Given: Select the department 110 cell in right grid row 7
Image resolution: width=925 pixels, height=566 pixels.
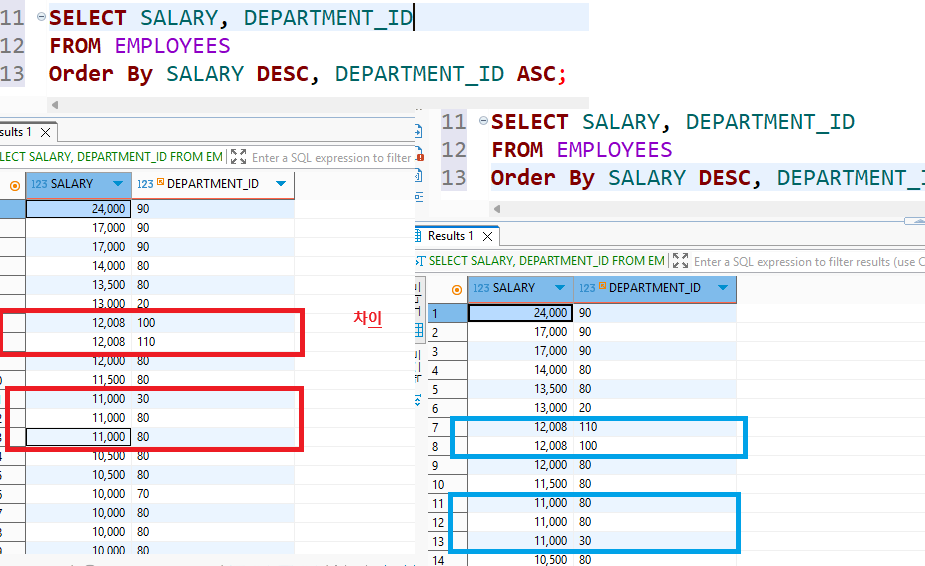Looking at the screenshot, I should click(655, 427).
